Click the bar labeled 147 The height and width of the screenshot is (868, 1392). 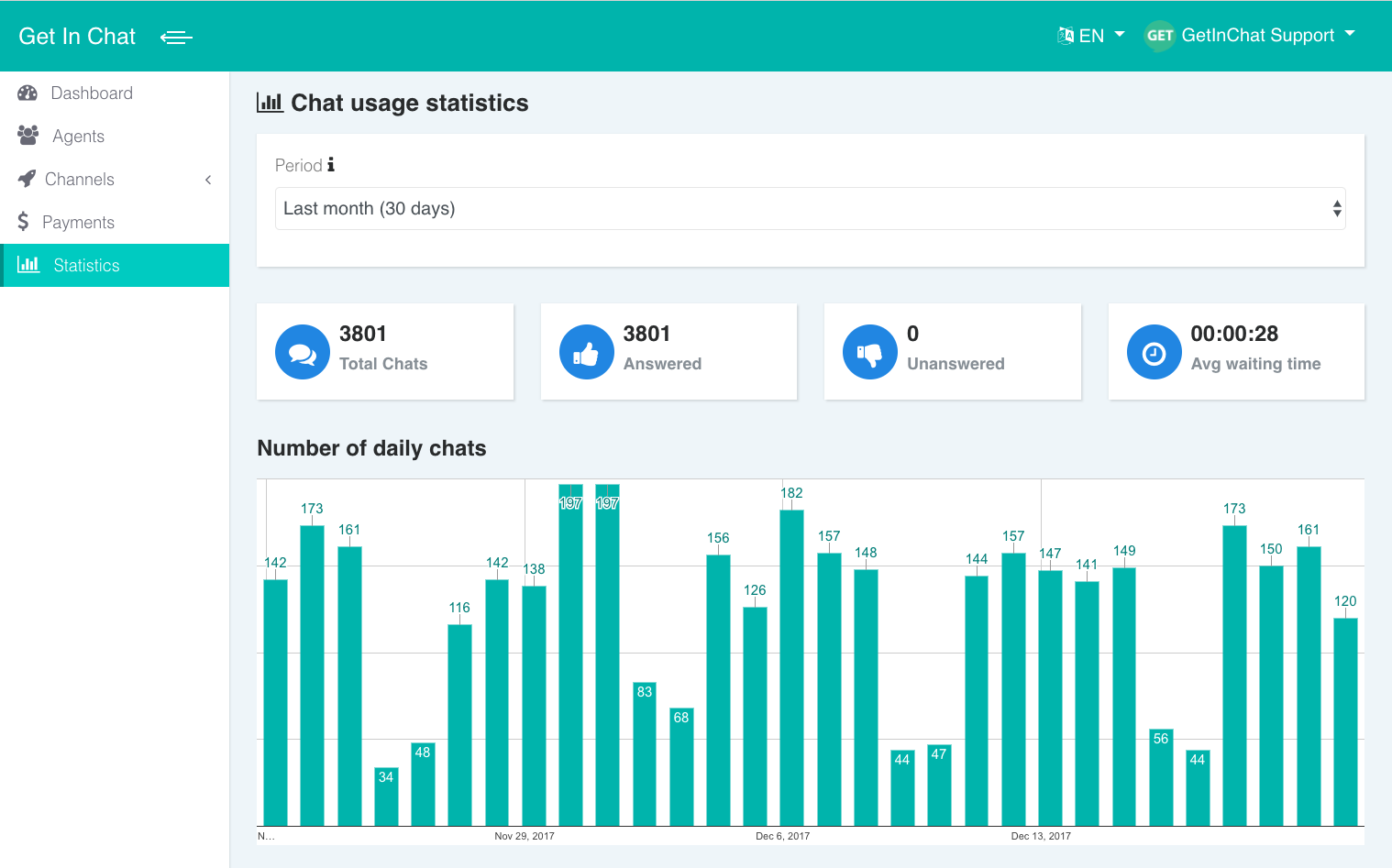pos(1050,698)
